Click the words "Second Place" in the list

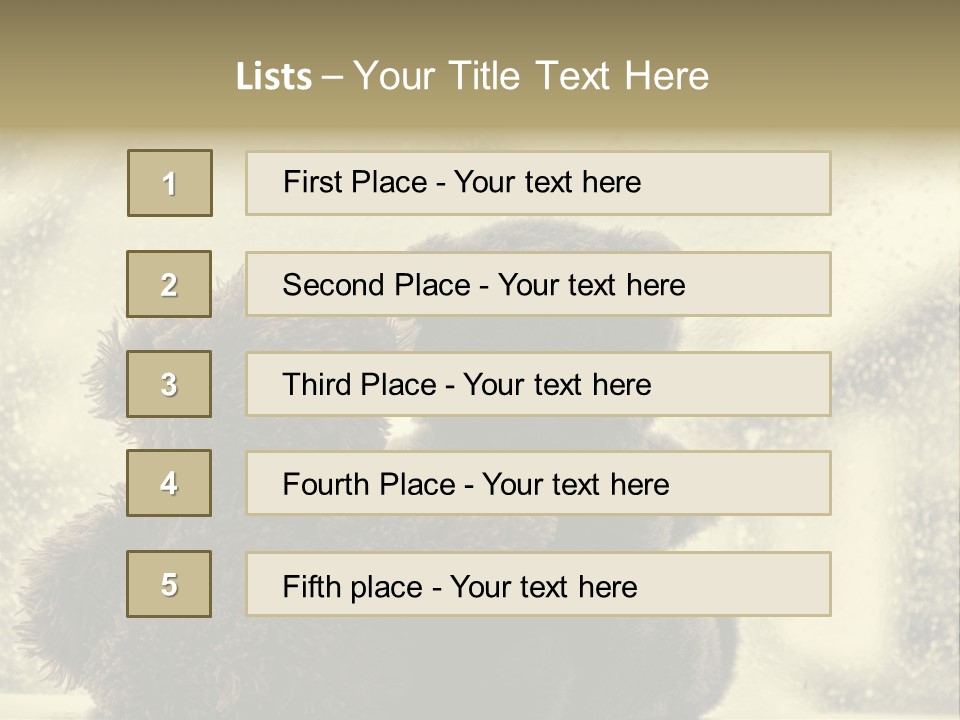point(376,285)
